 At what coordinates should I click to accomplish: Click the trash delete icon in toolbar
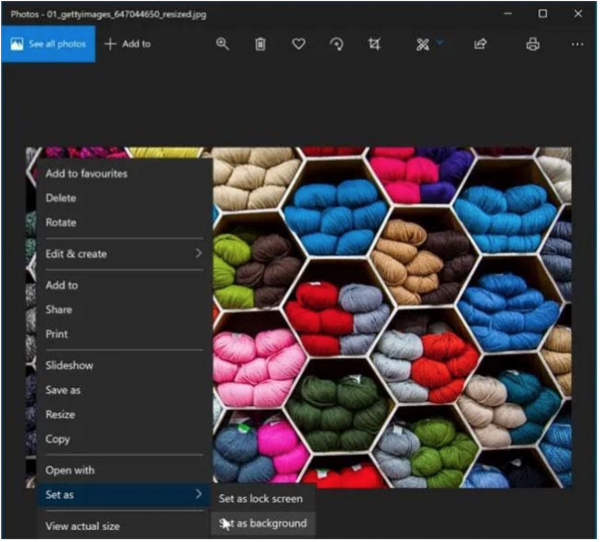point(260,44)
